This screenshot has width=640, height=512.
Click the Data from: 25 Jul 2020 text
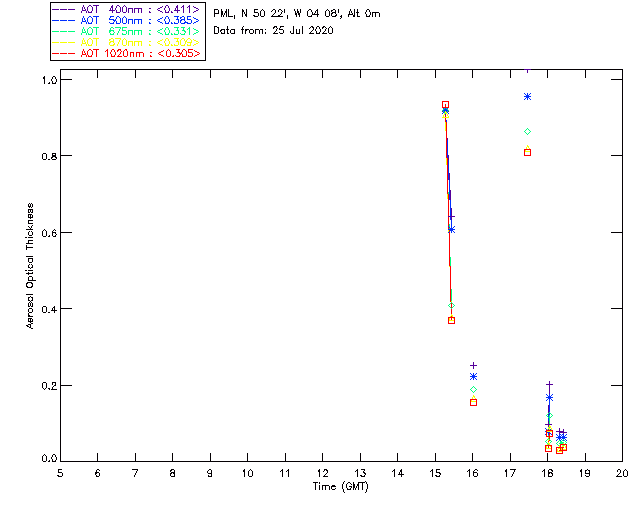273,31
